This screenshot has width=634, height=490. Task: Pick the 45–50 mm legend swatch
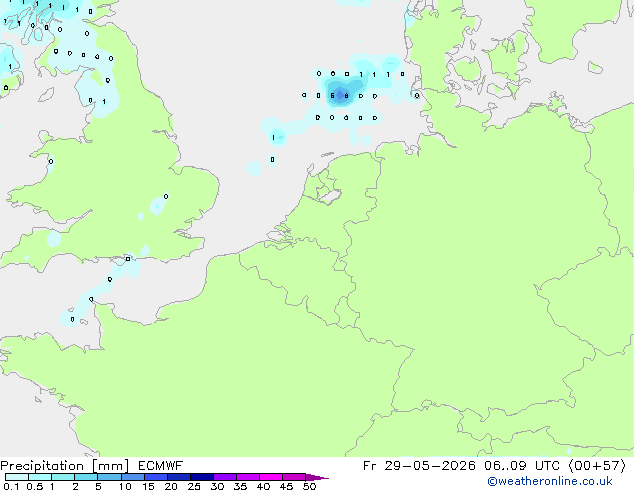tap(294, 477)
